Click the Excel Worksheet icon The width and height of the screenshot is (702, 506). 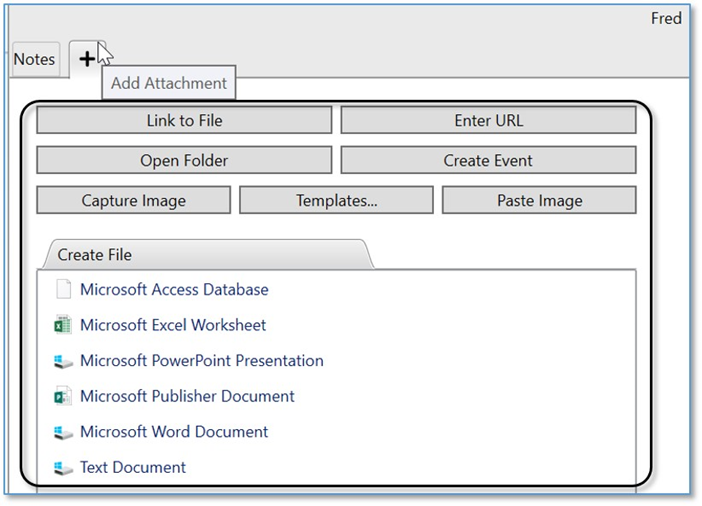[x=63, y=325]
